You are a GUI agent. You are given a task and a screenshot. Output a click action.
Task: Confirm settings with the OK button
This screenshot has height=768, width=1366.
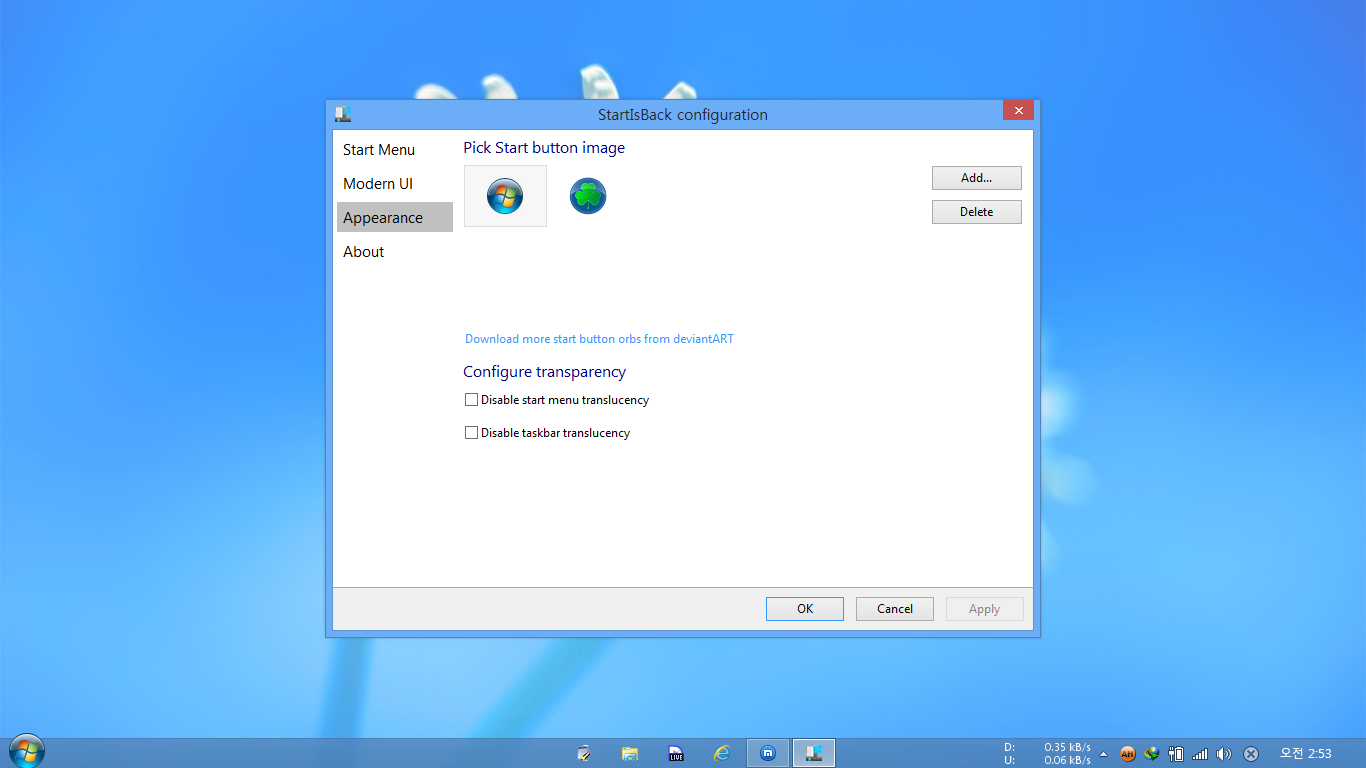pos(805,609)
